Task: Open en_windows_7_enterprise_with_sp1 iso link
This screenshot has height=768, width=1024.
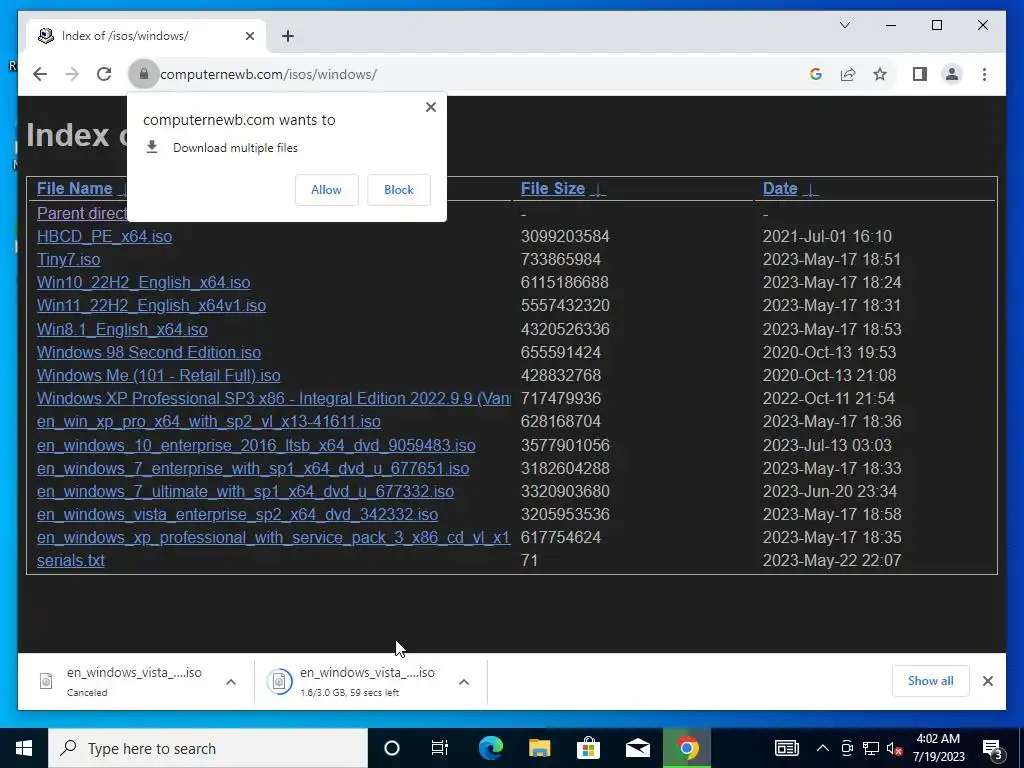Action: point(253,468)
